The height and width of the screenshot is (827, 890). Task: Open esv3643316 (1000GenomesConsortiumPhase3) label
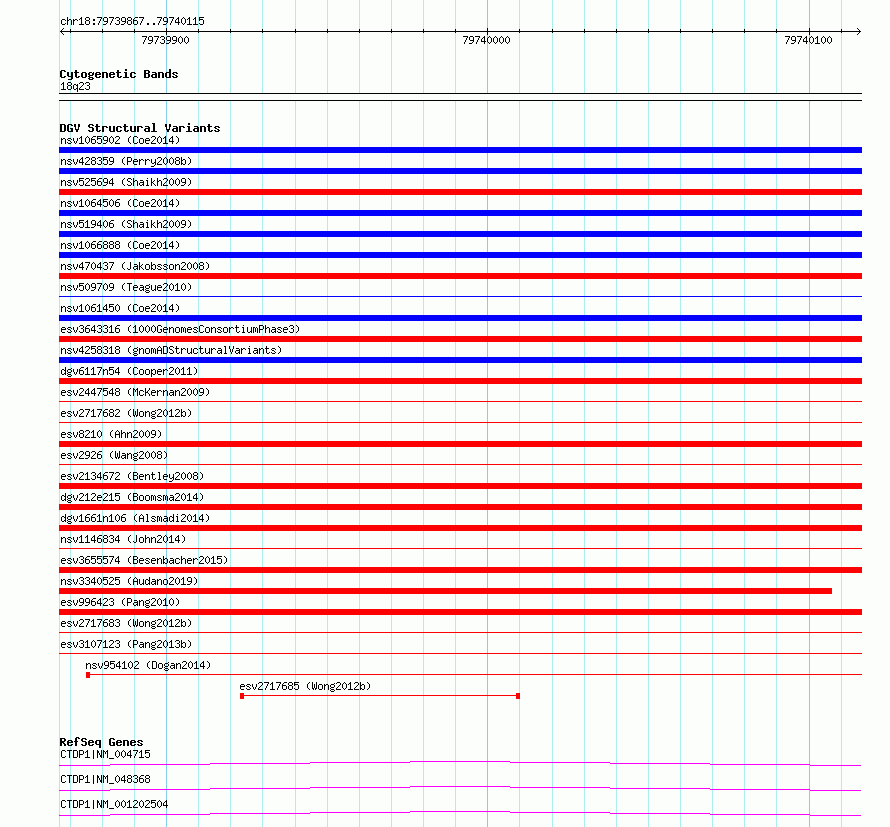coord(180,329)
